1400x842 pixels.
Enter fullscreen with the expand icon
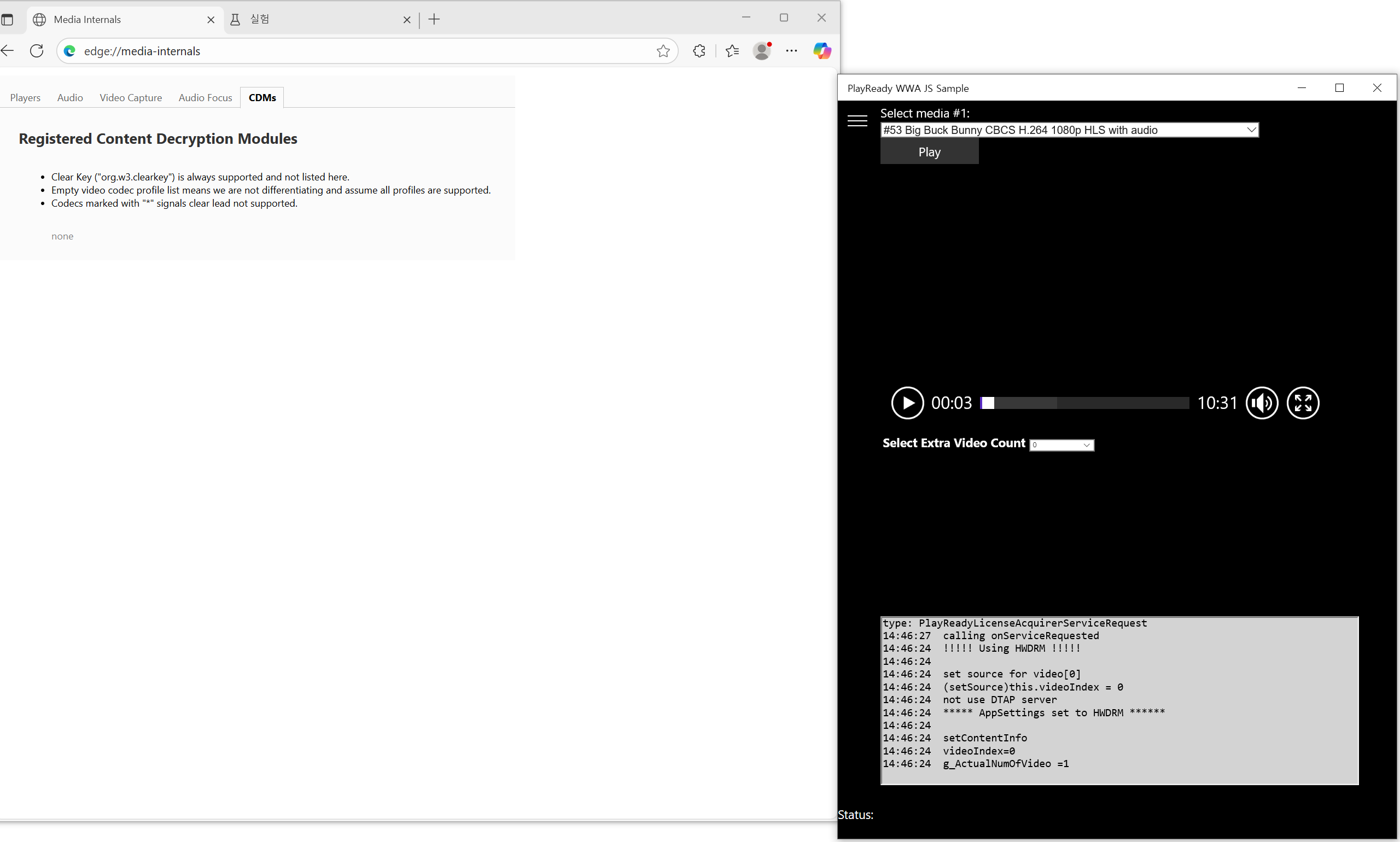click(x=1303, y=403)
